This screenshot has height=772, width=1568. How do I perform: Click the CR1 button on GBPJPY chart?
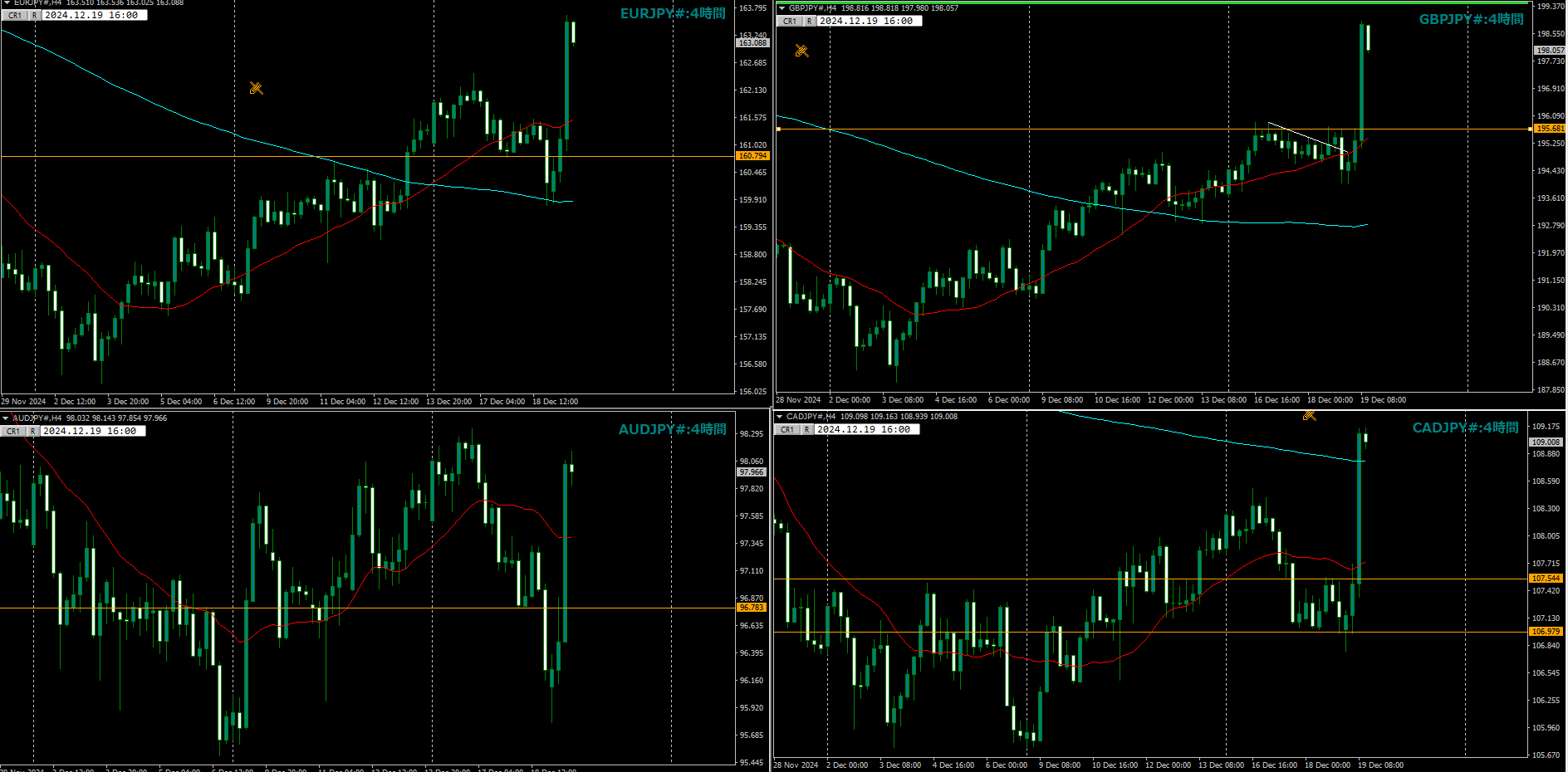tap(790, 22)
